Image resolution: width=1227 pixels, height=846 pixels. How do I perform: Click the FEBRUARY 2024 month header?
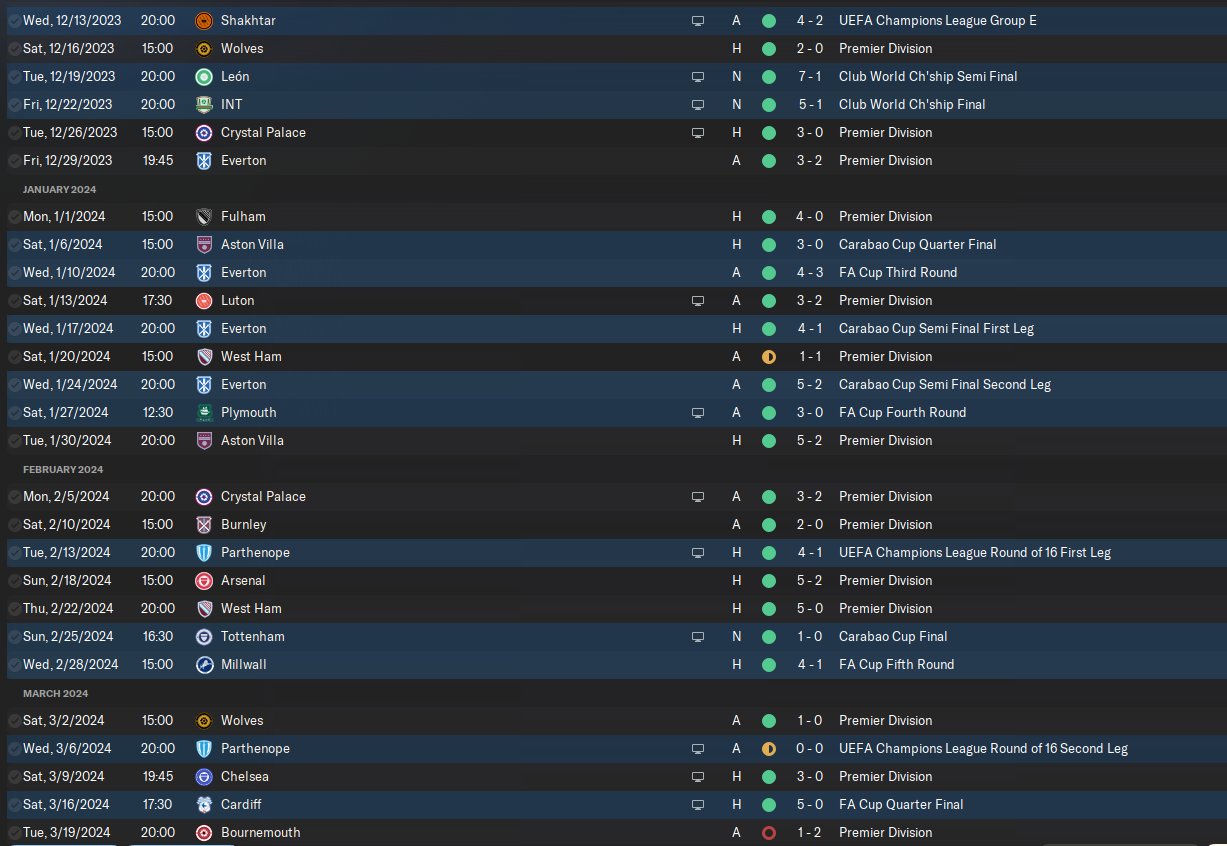coord(63,469)
